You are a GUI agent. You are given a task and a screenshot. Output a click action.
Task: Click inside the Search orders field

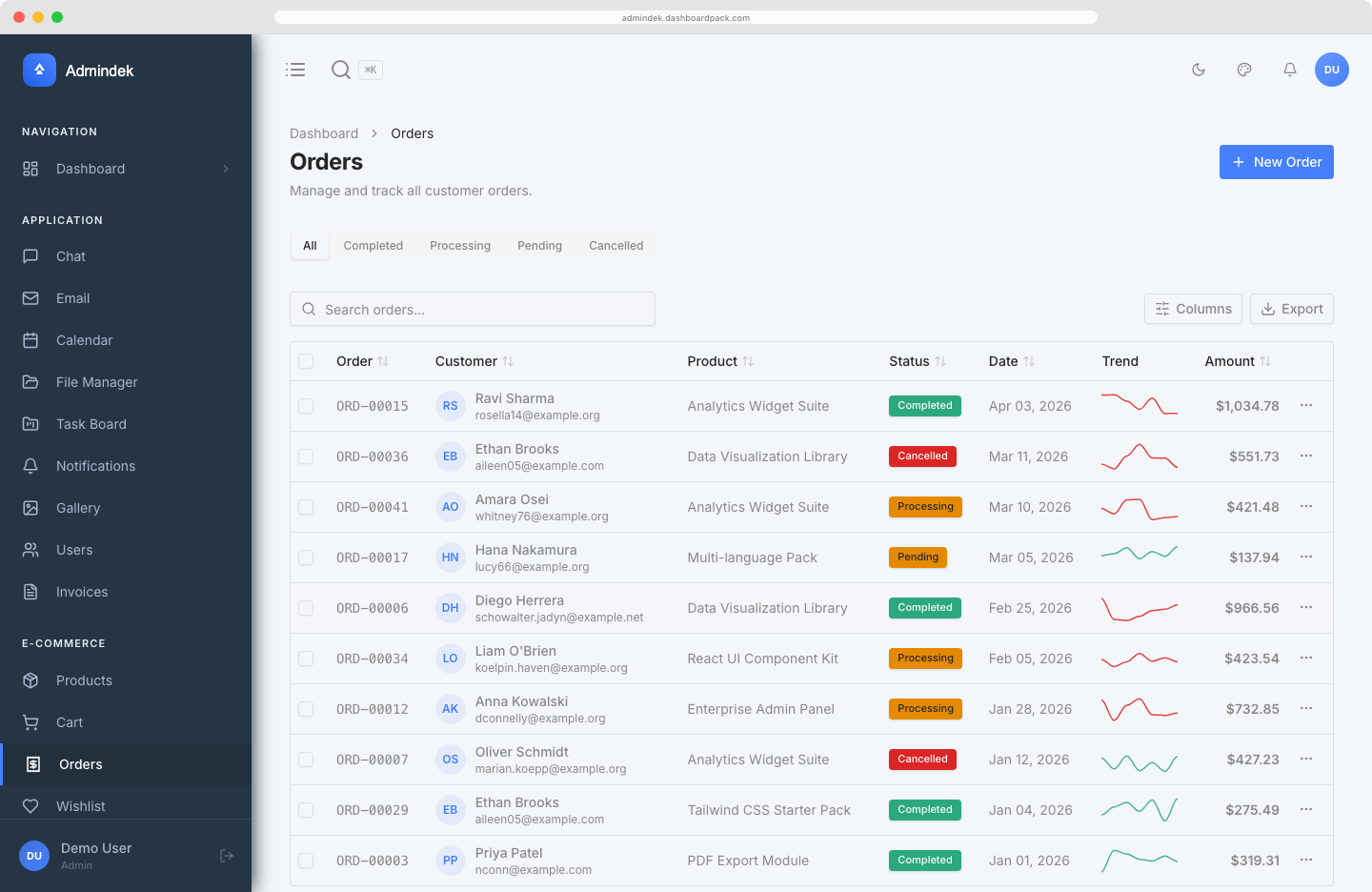pos(472,309)
